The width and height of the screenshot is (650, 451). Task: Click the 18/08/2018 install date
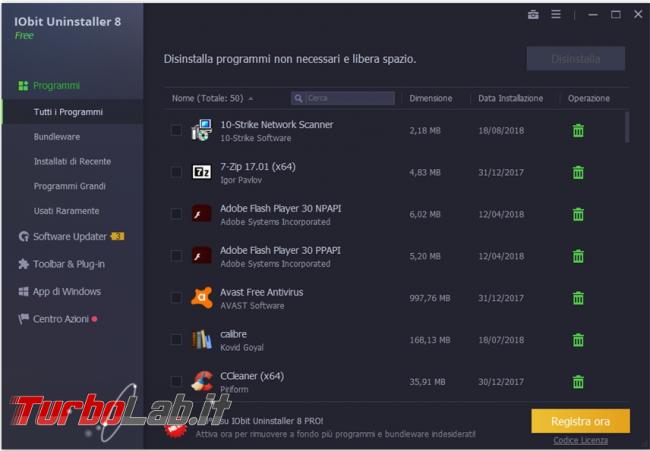[501, 131]
